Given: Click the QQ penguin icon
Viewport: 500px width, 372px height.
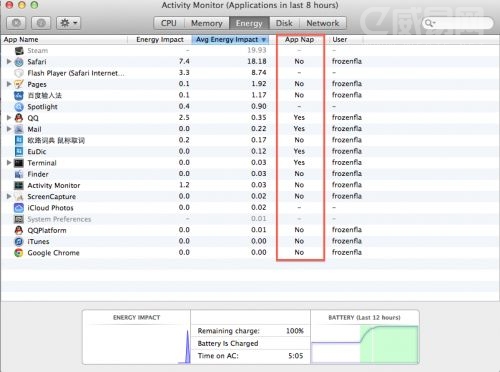Looking at the screenshot, I should [19, 118].
